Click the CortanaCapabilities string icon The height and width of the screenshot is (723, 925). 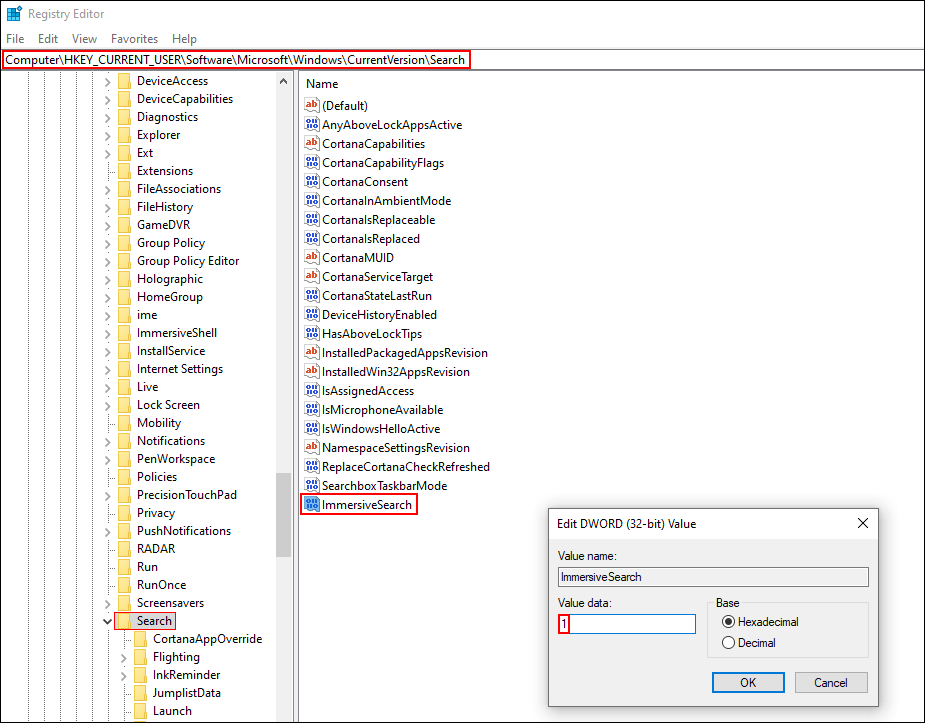(x=311, y=143)
